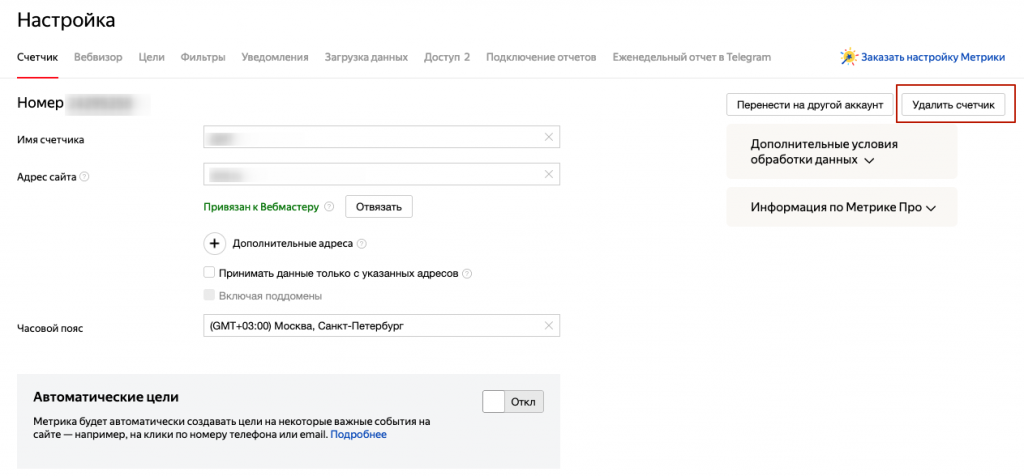
Task: Open the Часовой пояс dropdown
Action: (x=370, y=326)
